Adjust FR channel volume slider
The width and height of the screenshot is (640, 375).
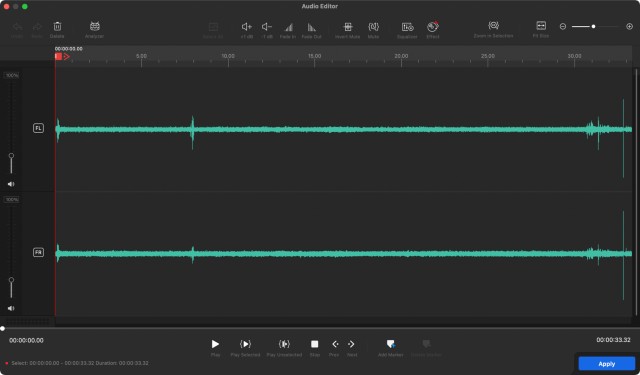[11, 280]
